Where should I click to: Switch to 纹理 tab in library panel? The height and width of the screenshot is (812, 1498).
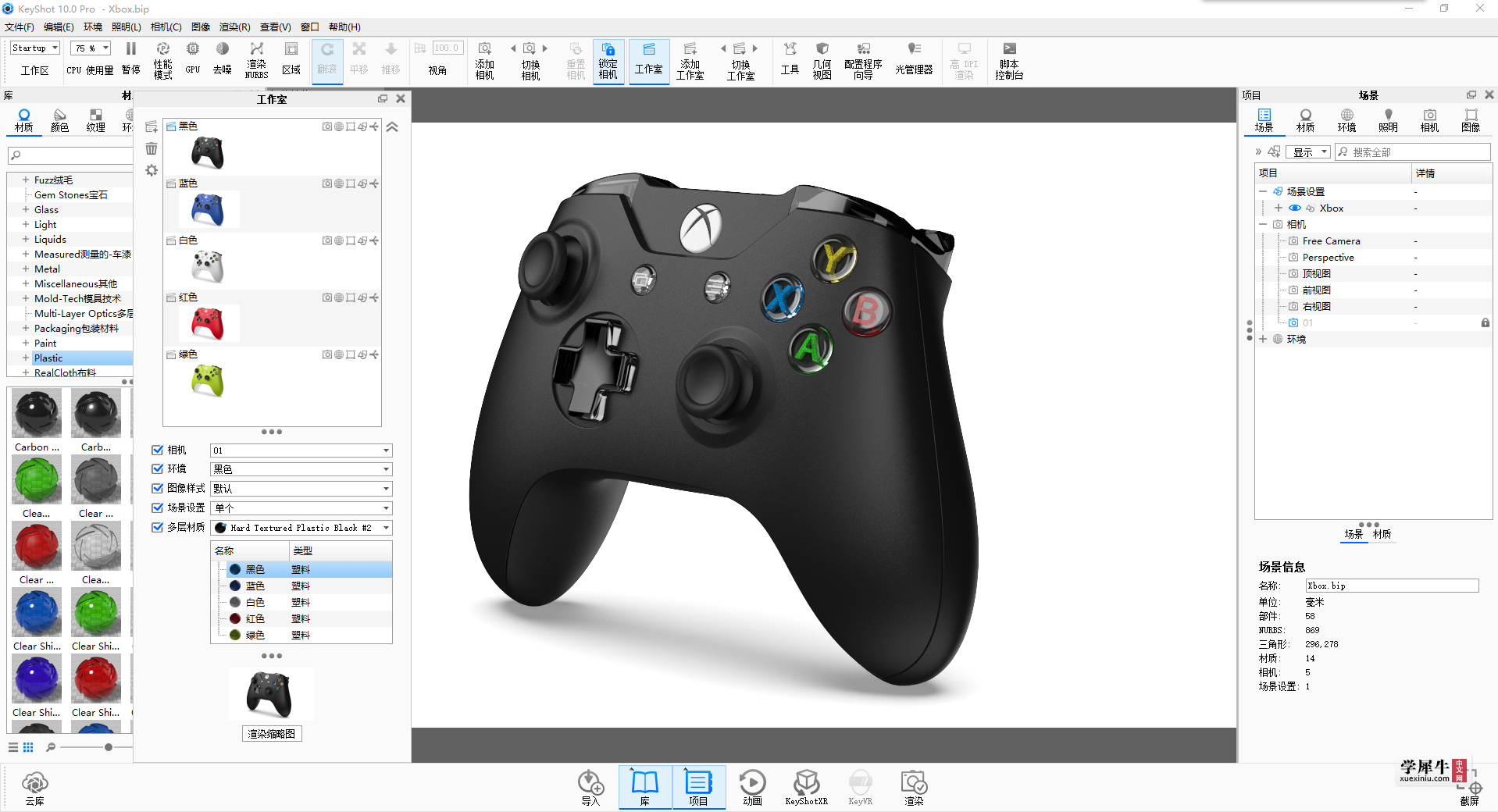tap(95, 120)
